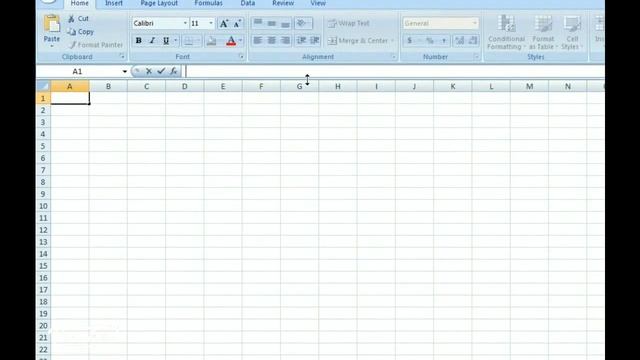Screen dimensions: 640x360
Task: Open Cell Styles gallery
Action: coord(572,33)
